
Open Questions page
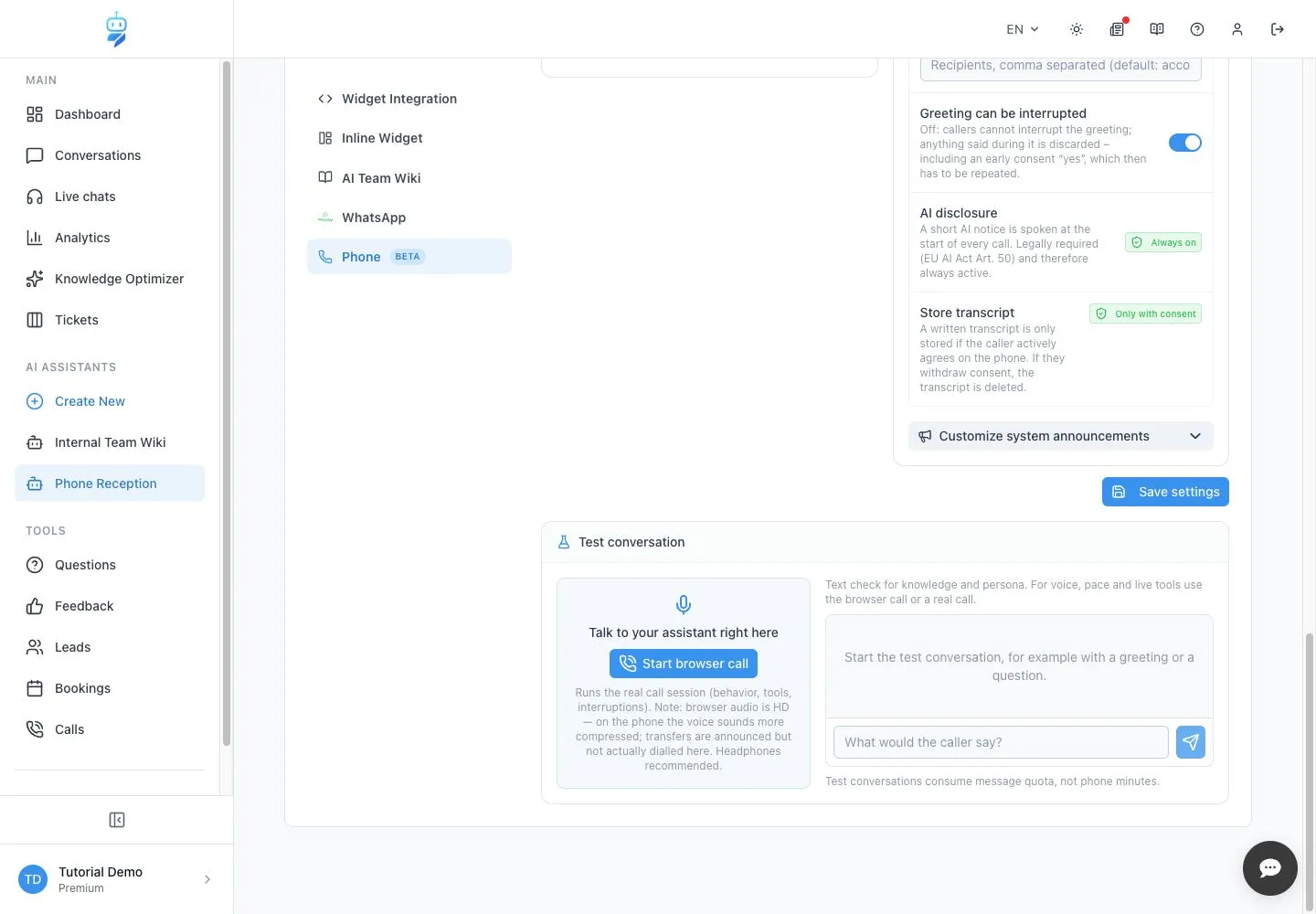[x=110, y=565]
